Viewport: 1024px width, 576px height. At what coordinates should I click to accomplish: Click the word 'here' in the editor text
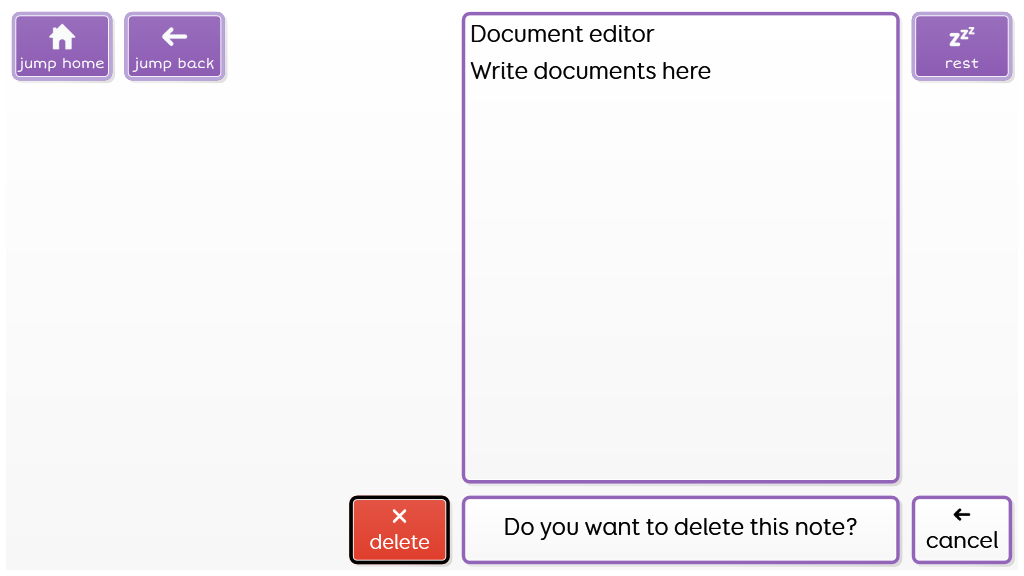[687, 71]
